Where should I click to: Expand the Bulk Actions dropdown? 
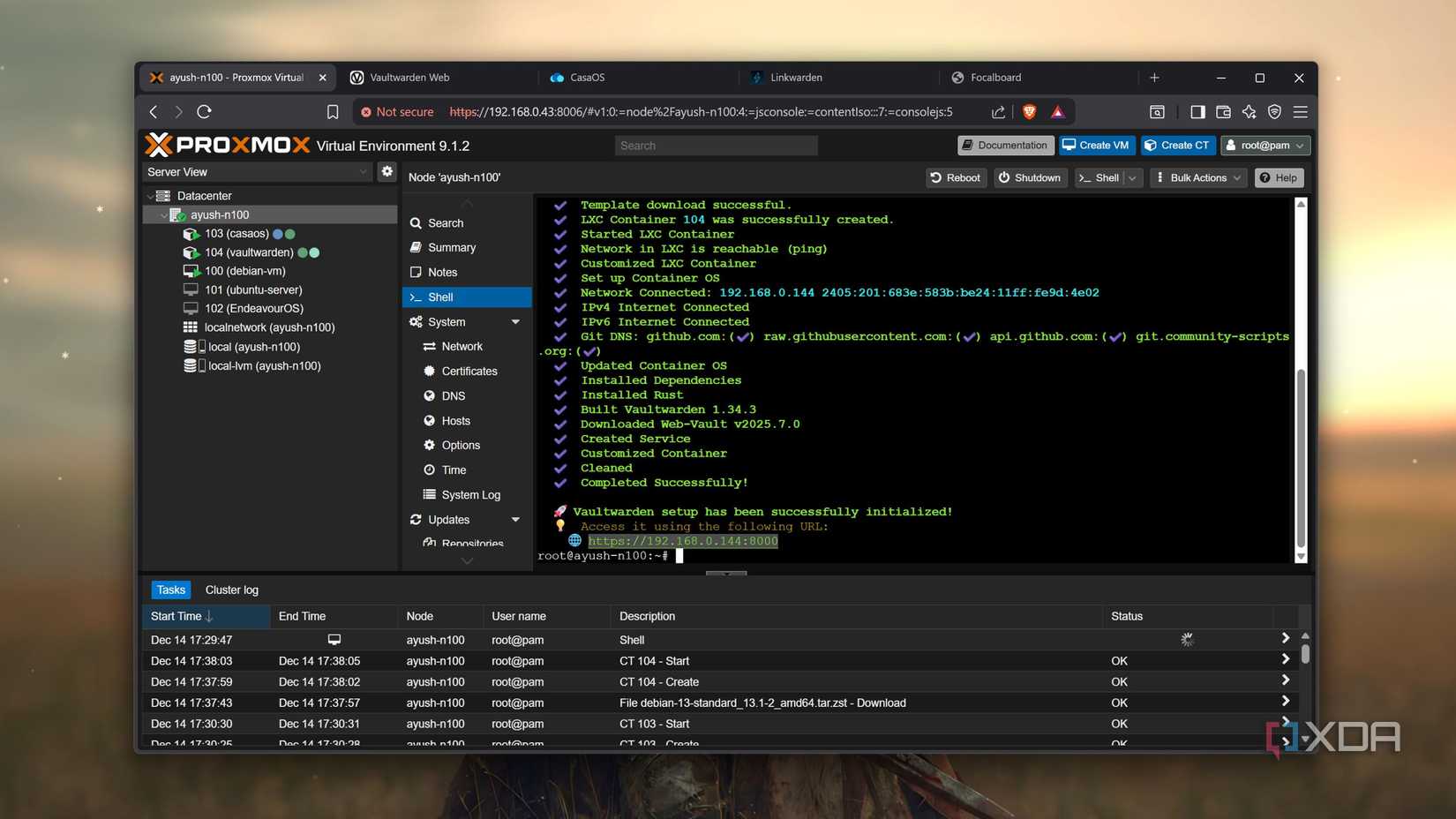(1197, 177)
